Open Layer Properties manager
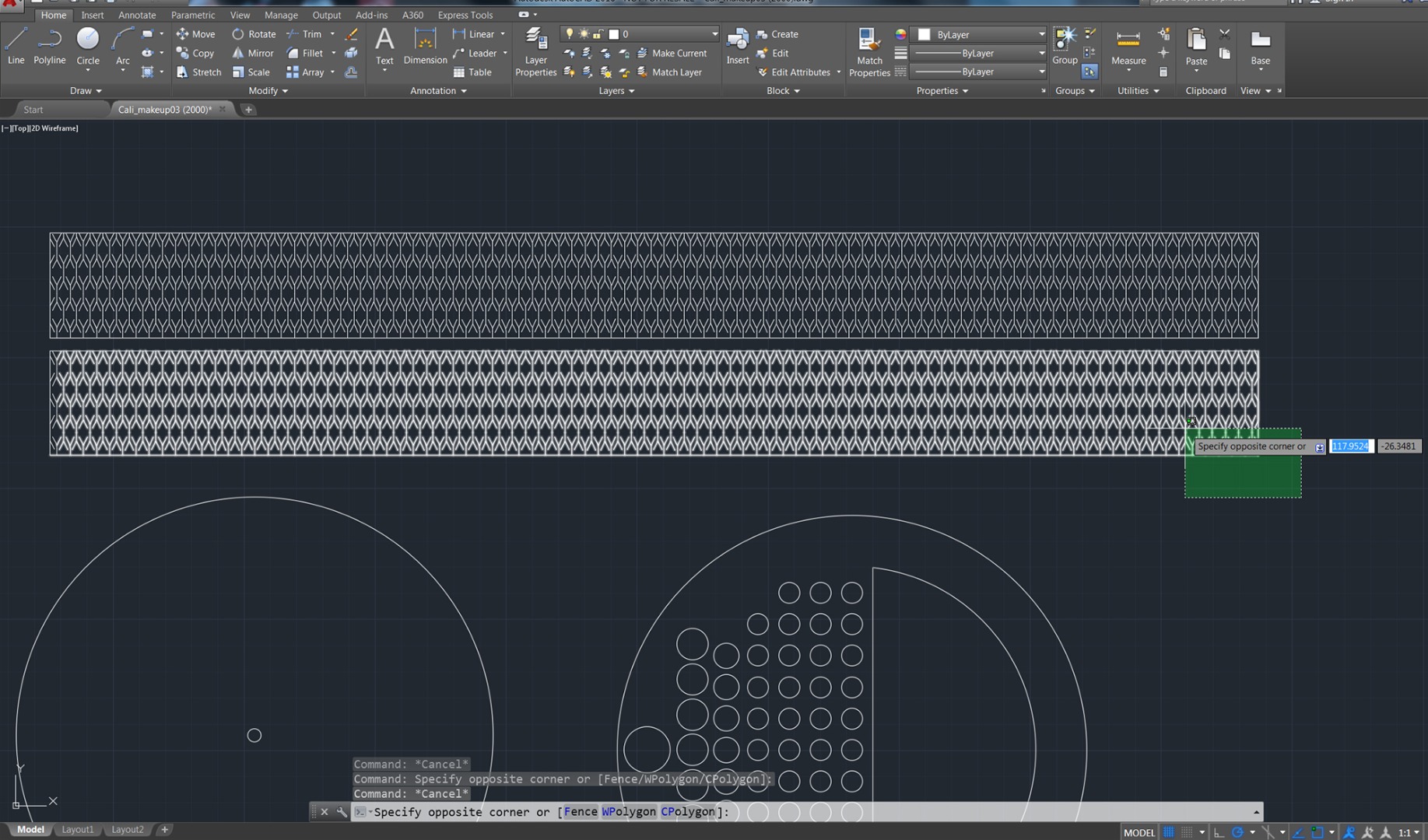Screen dimensions: 1428x840 click(535, 52)
